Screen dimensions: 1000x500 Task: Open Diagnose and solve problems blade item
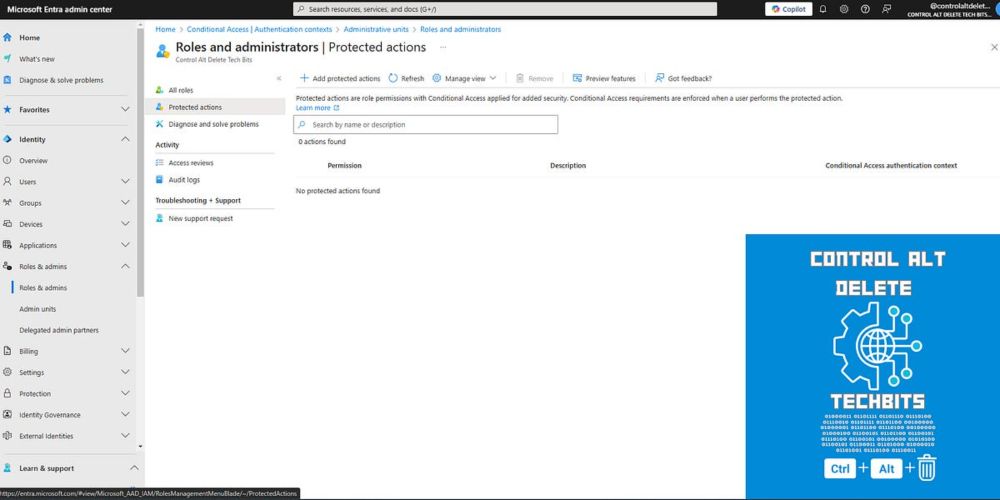pos(214,124)
